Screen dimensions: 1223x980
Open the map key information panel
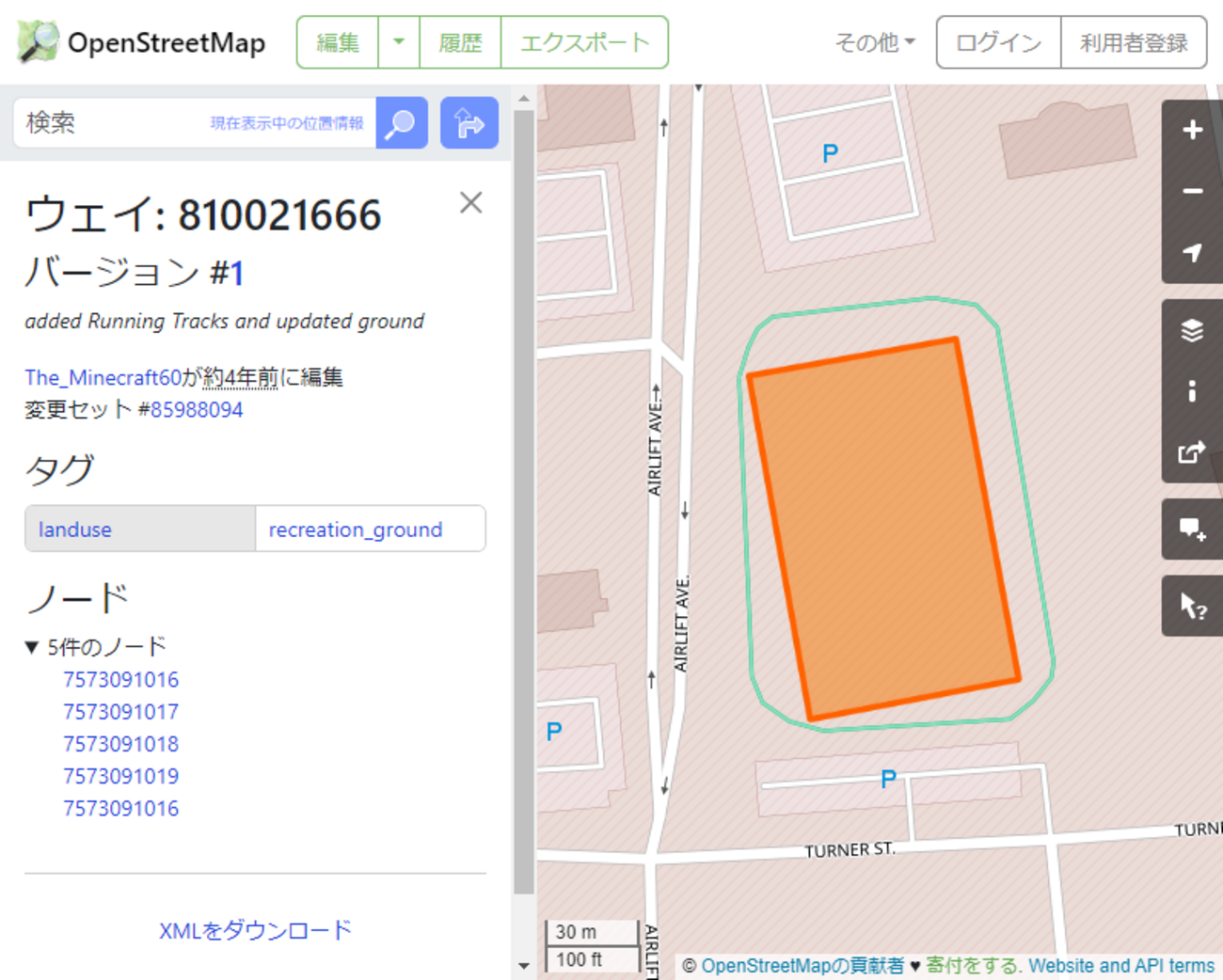click(1191, 390)
